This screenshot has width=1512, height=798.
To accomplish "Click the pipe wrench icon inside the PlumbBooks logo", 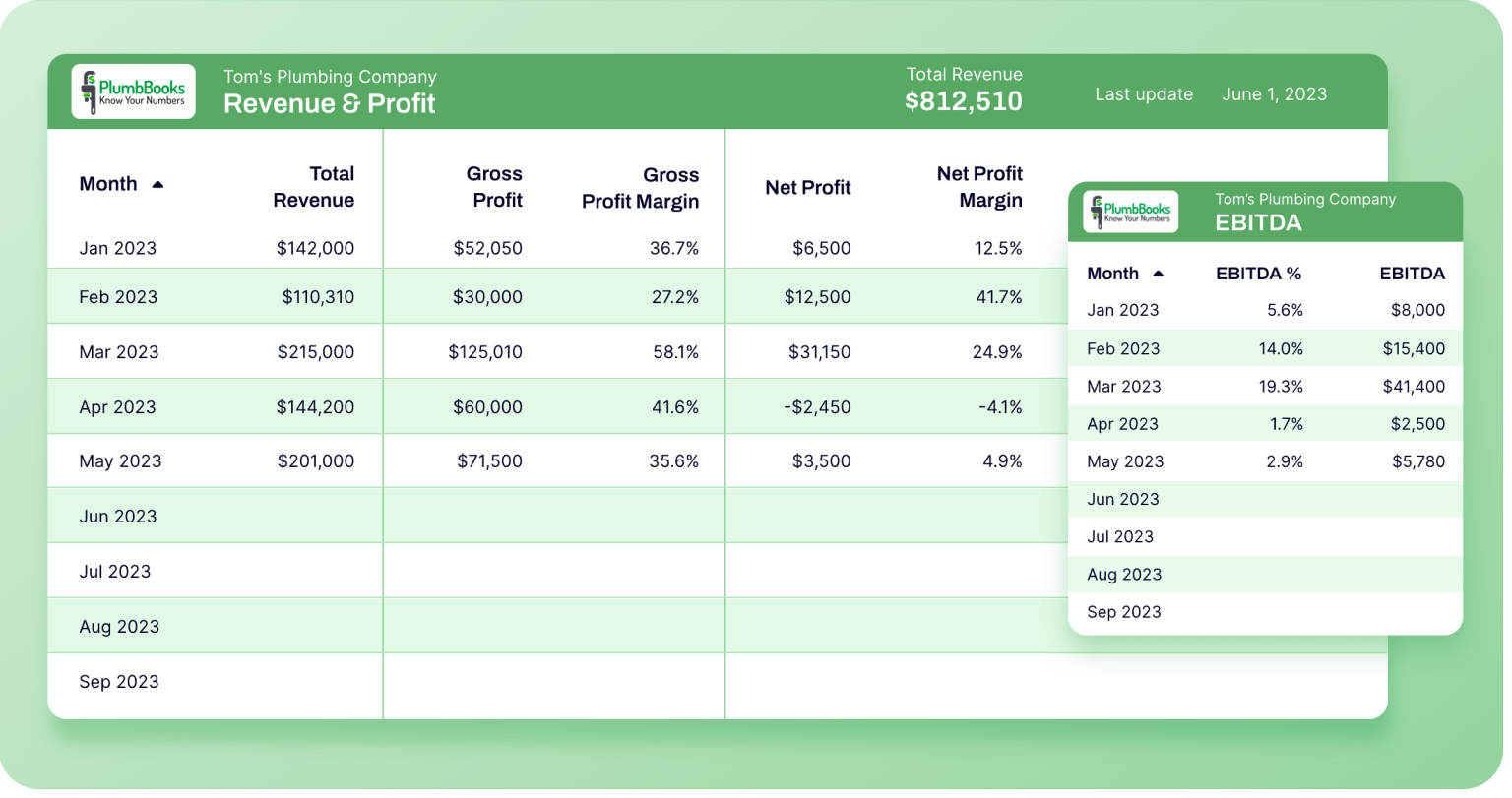I will point(88,91).
